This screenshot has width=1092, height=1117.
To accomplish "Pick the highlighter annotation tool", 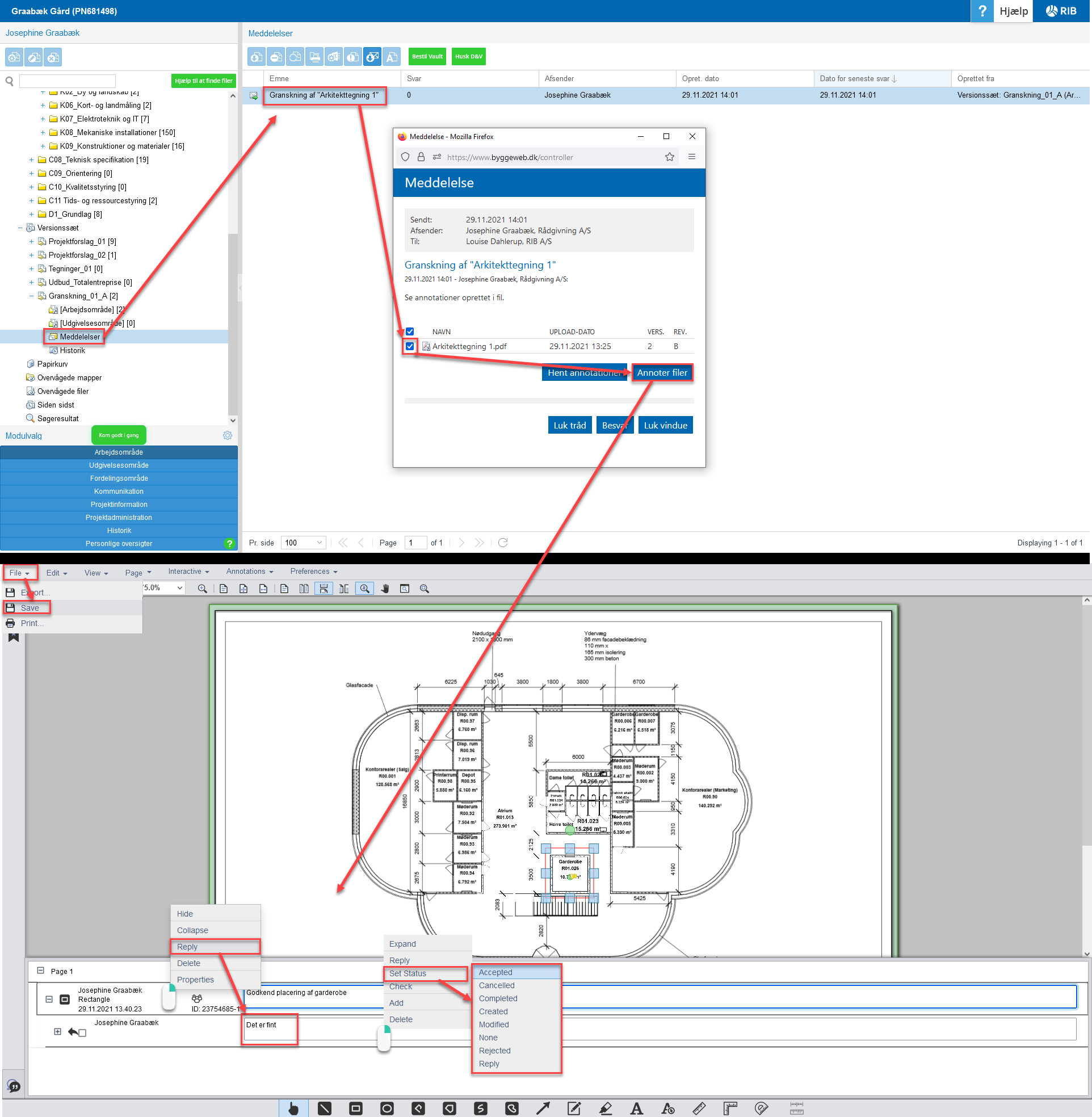I will coord(605,1108).
